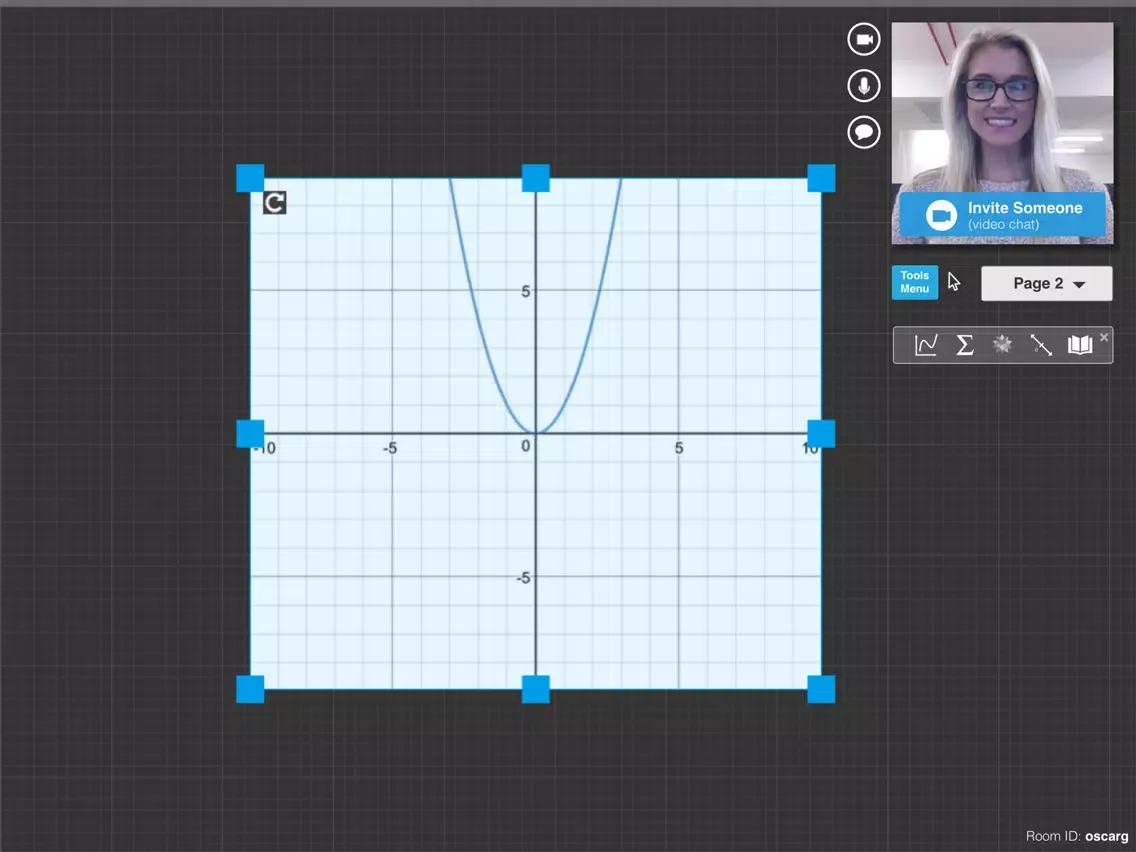Click top-right resize handle of graph

821,178
